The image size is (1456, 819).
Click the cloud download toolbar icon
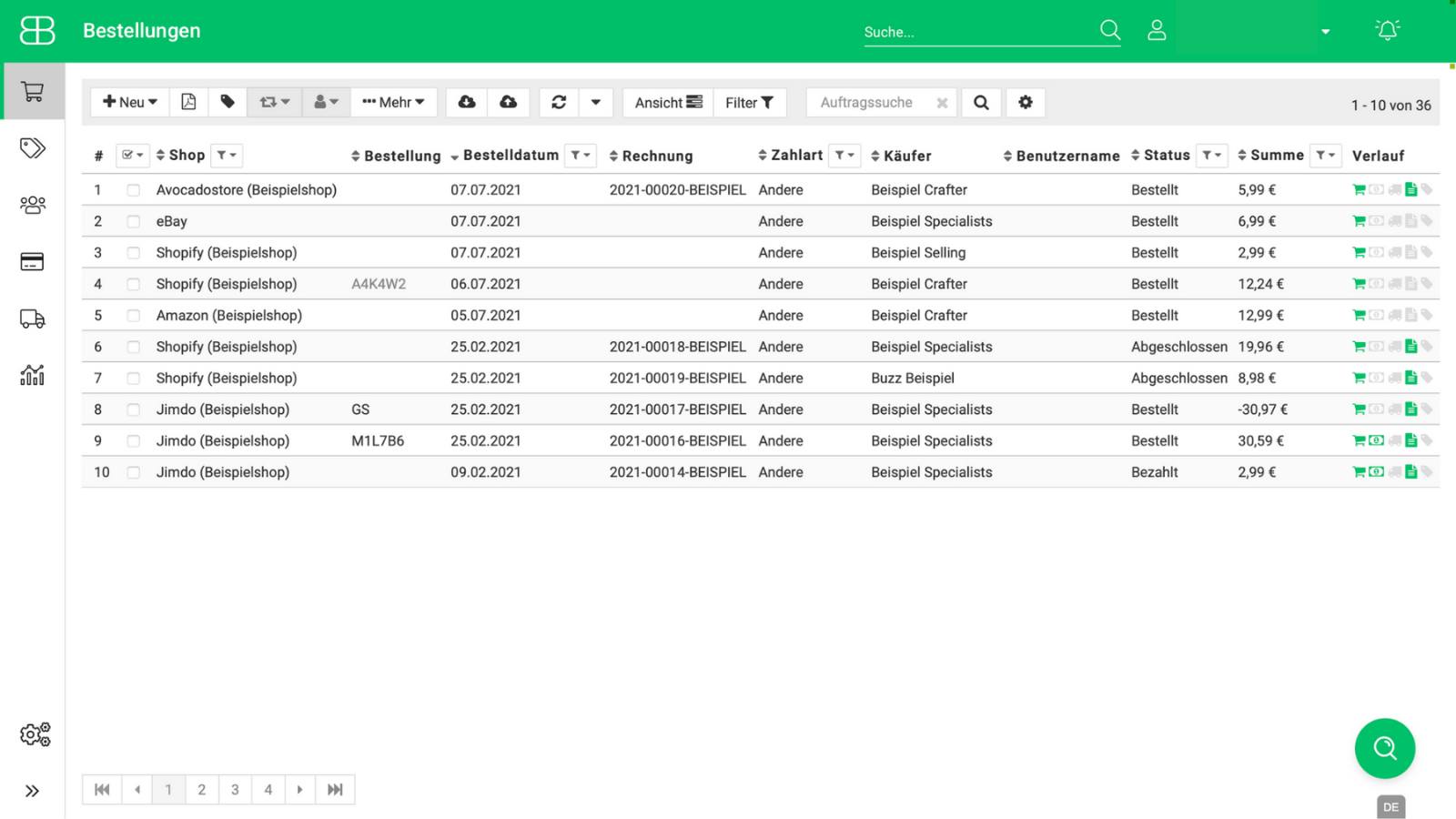pyautogui.click(x=467, y=102)
